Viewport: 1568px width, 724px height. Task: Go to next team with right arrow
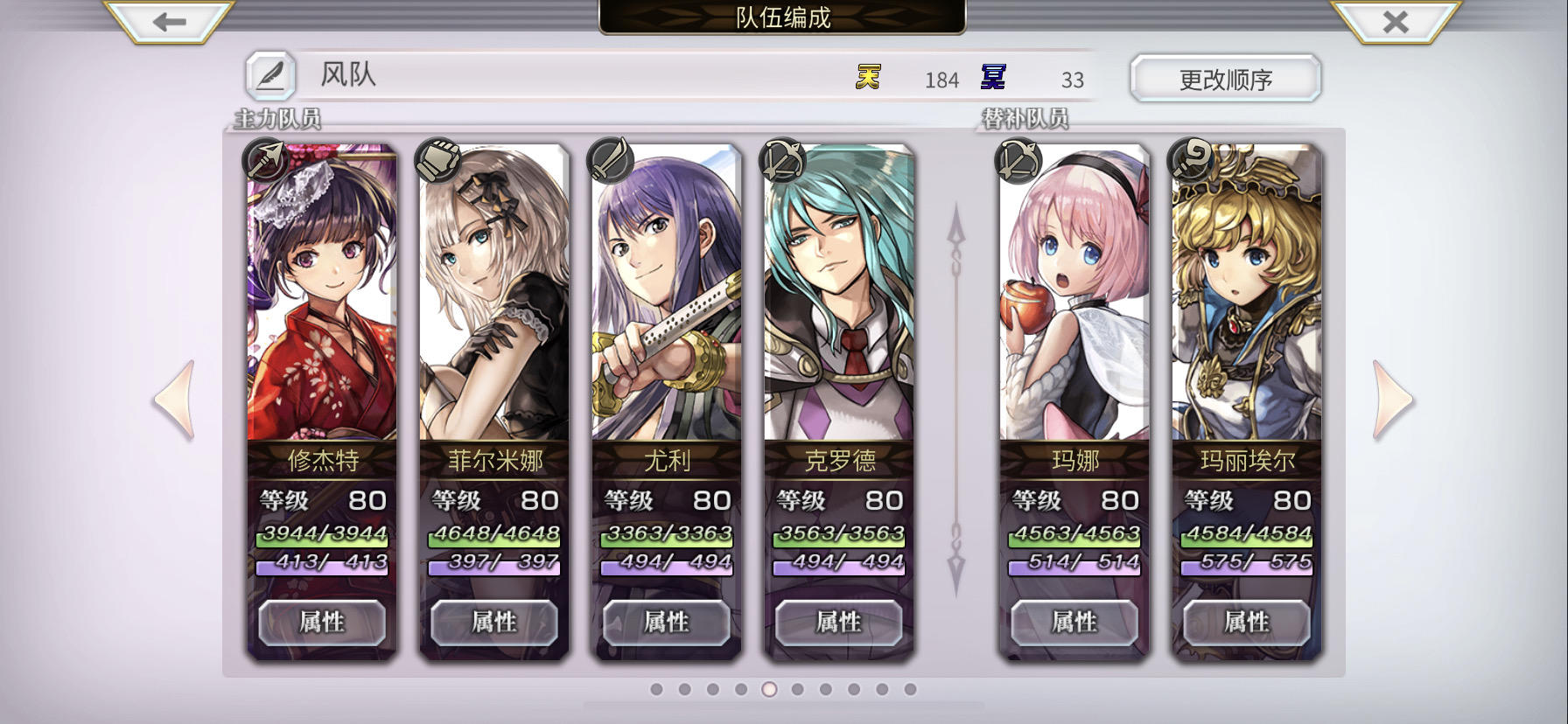coord(1393,400)
